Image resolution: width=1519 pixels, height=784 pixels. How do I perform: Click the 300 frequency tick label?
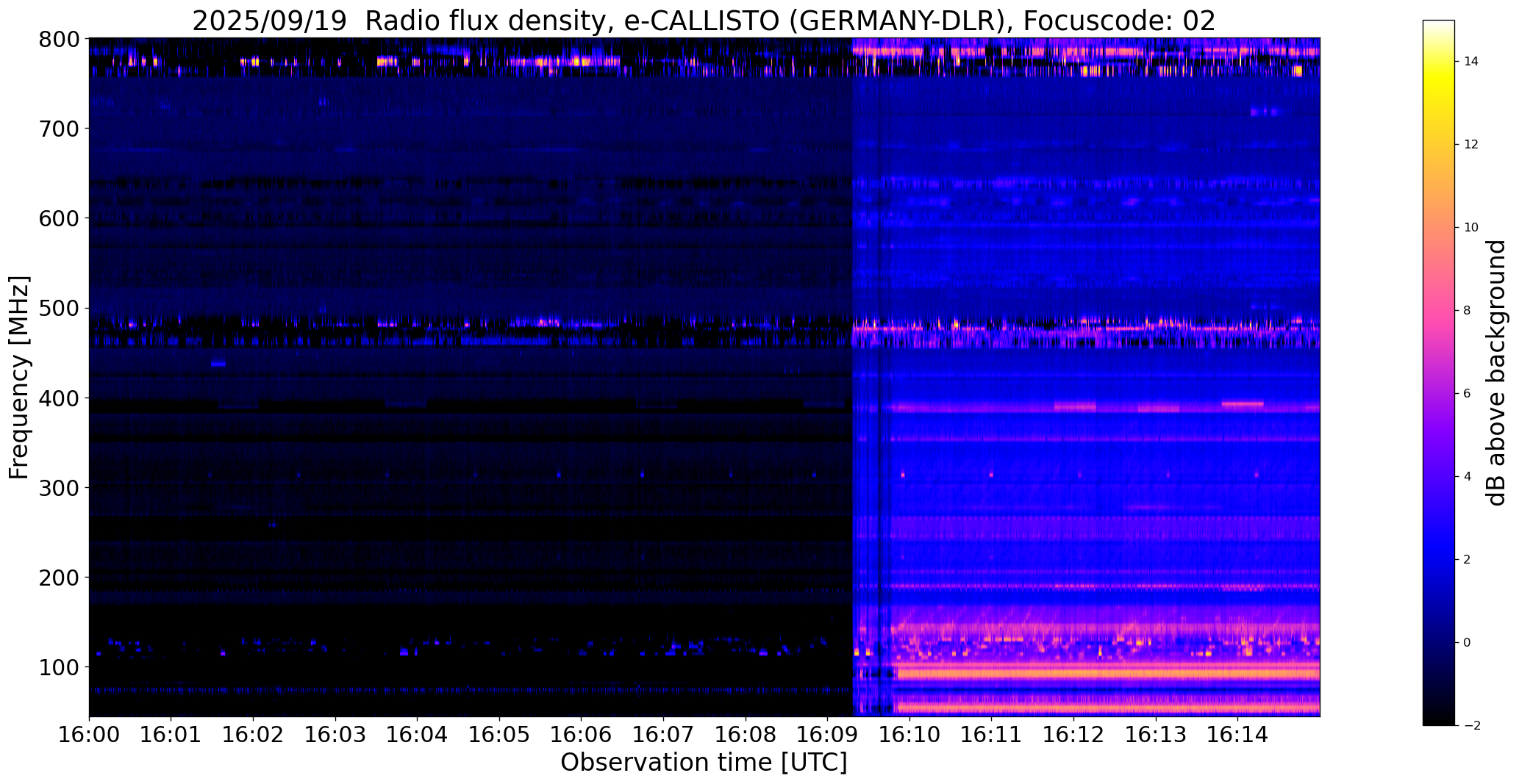(x=60, y=487)
